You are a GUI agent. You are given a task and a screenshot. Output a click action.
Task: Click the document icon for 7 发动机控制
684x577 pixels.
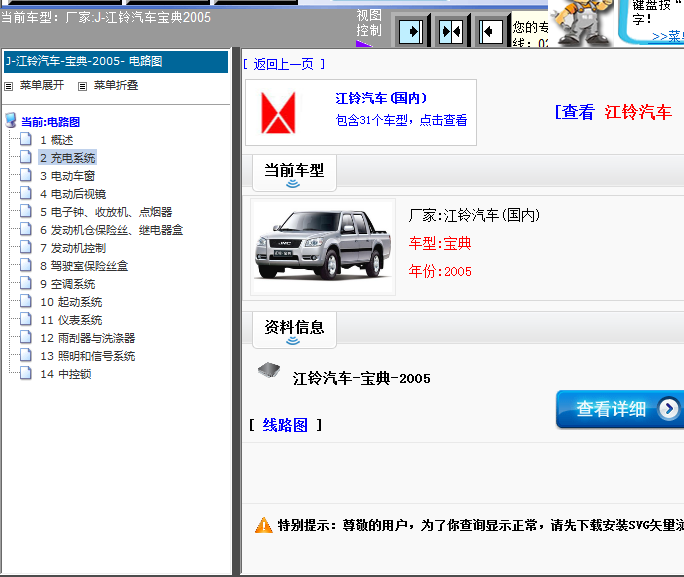pos(26,247)
